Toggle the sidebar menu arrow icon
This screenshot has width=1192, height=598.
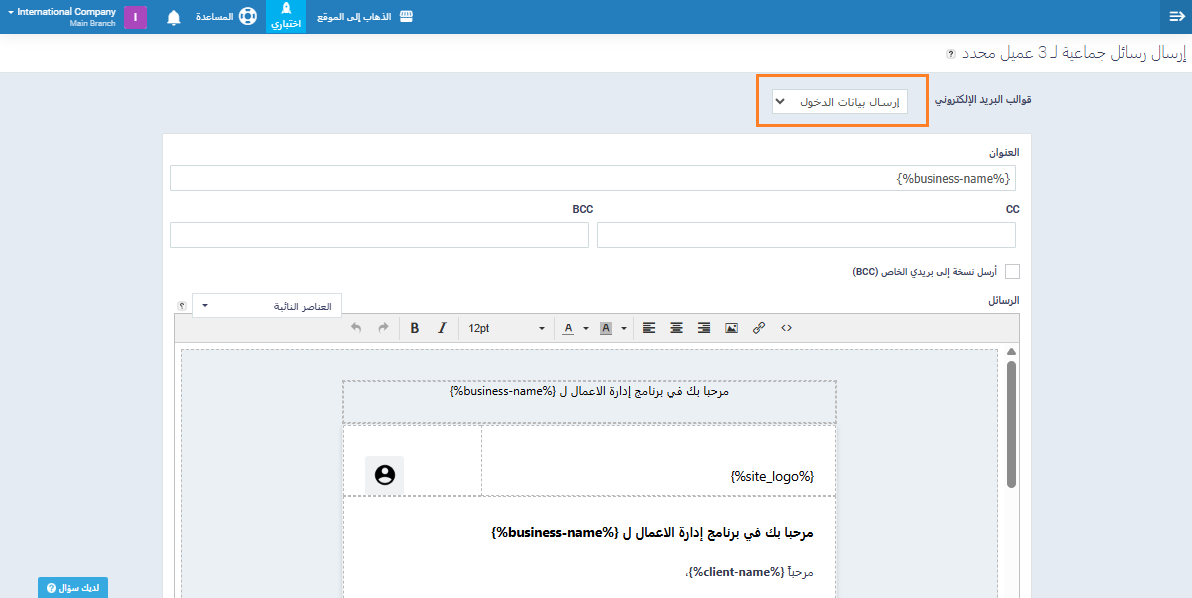tap(1176, 17)
